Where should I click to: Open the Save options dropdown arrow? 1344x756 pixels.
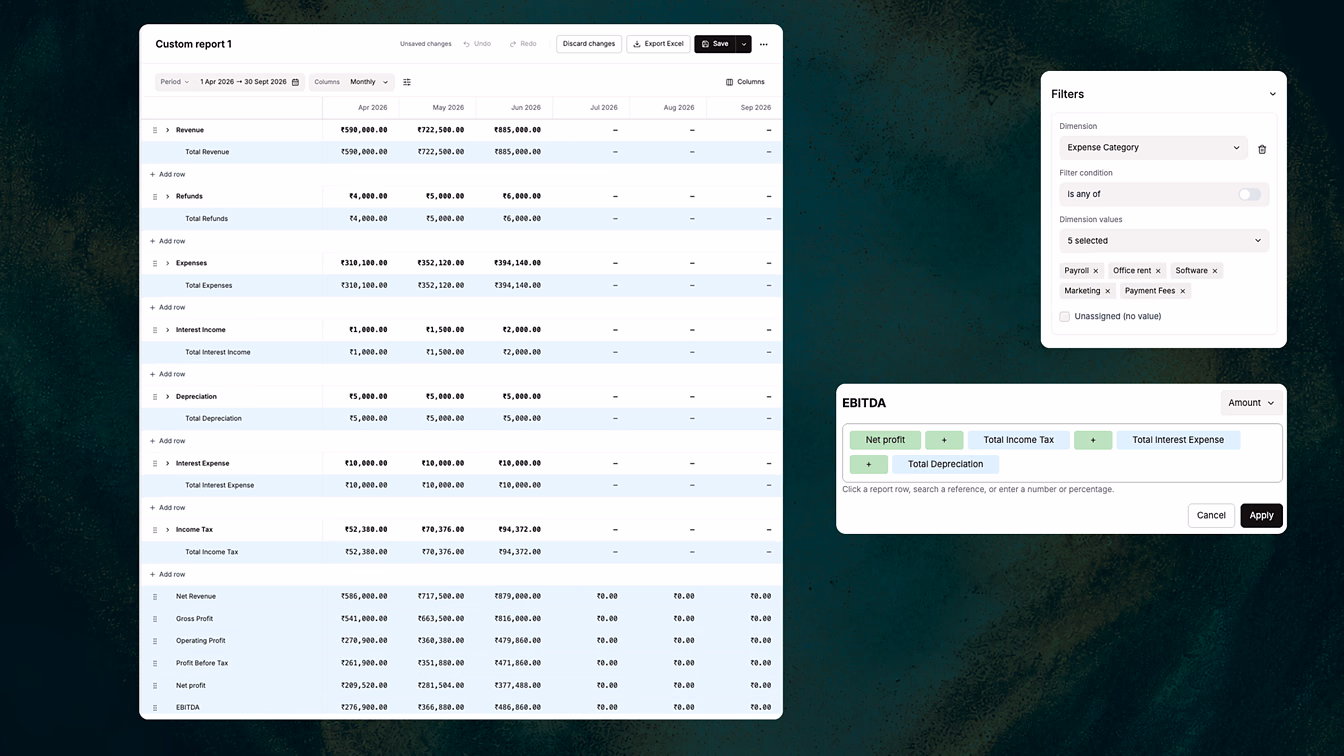(744, 44)
